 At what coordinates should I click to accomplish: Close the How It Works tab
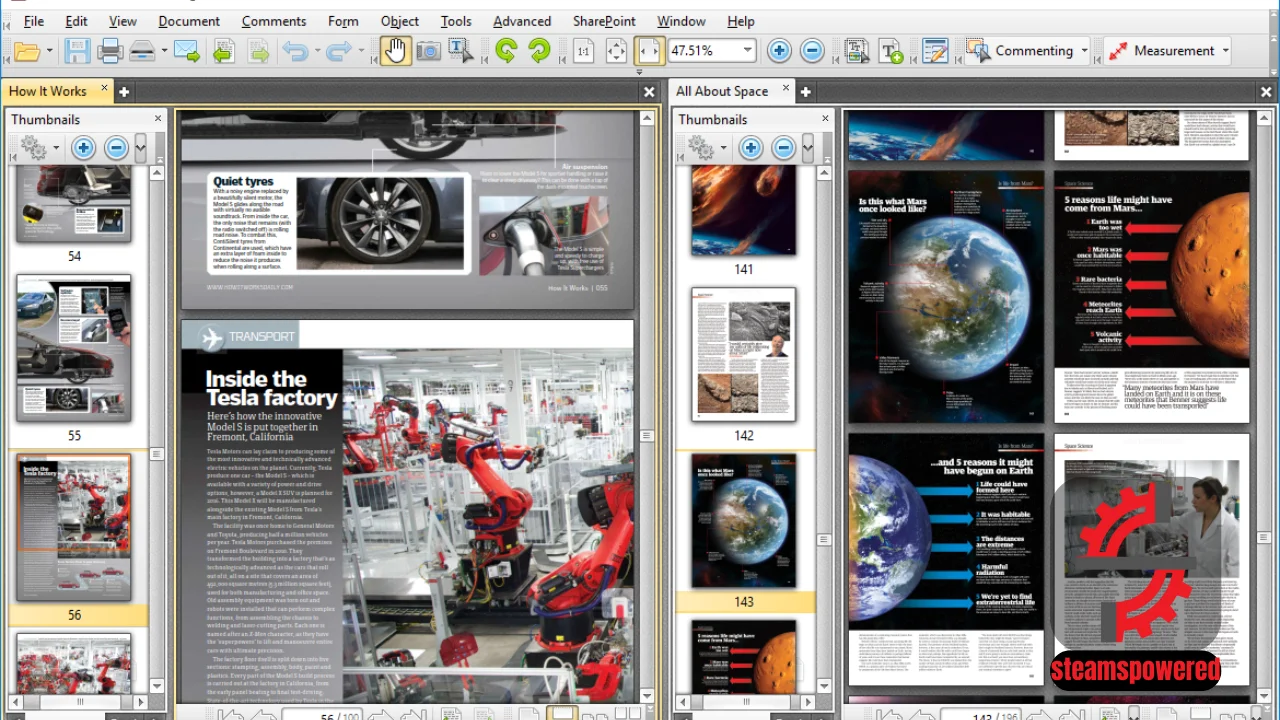(104, 89)
